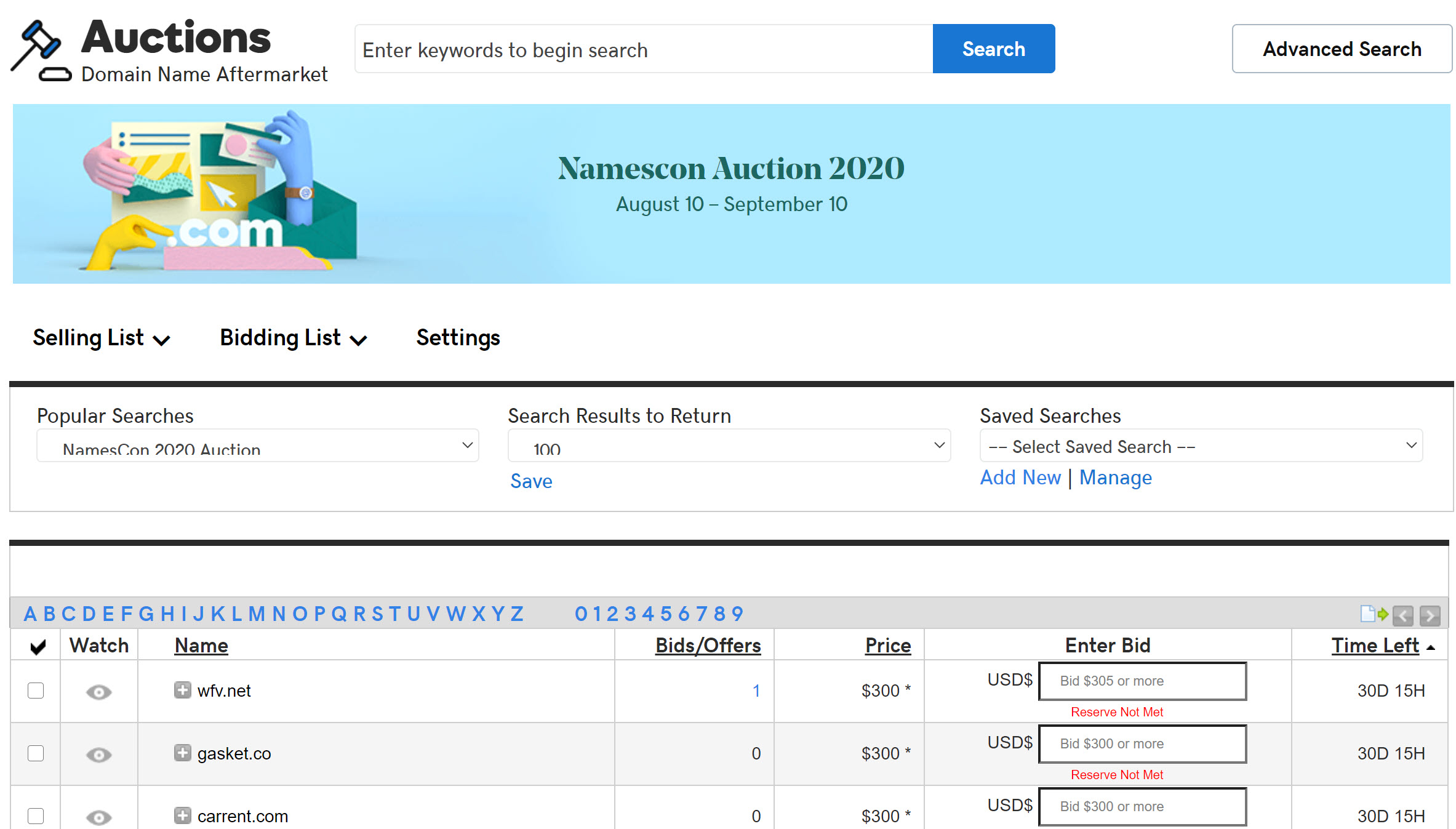
Task: Go to previous results page arrow
Action: point(1403,615)
